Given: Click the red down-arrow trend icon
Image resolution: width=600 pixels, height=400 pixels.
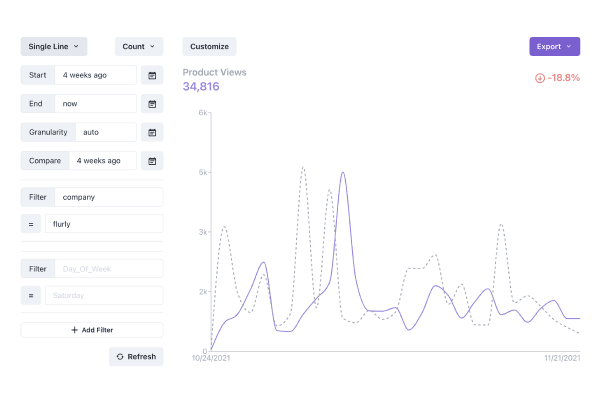Looking at the screenshot, I should [540, 78].
